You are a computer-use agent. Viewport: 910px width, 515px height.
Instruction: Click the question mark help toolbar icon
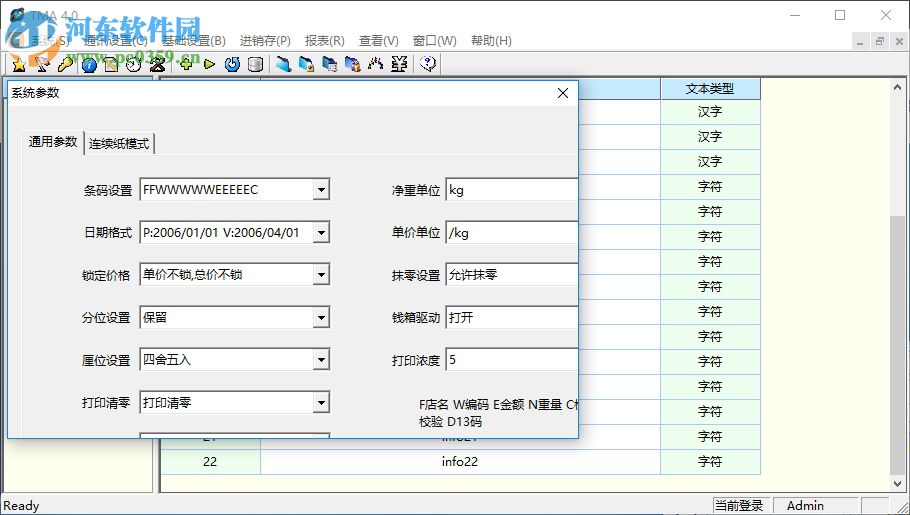[x=428, y=64]
